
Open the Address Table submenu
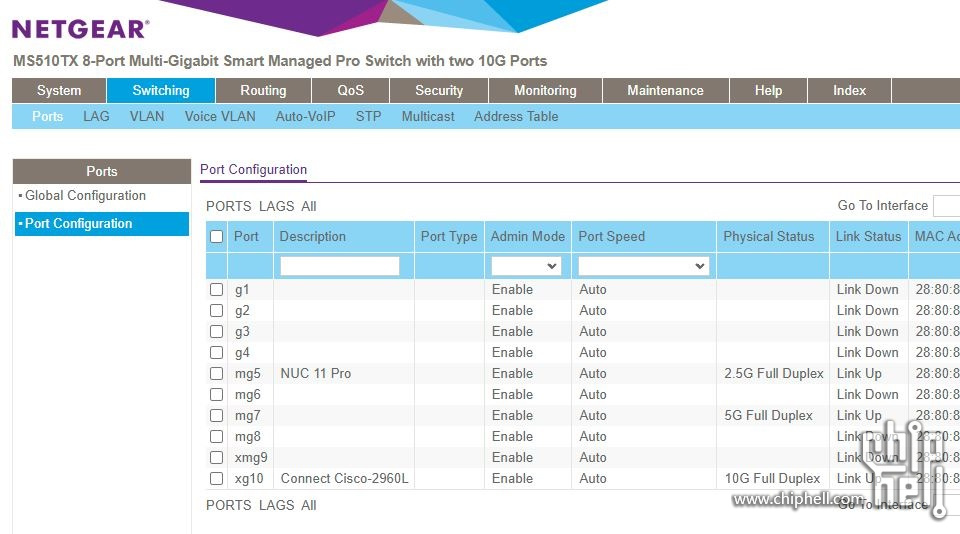(x=516, y=116)
